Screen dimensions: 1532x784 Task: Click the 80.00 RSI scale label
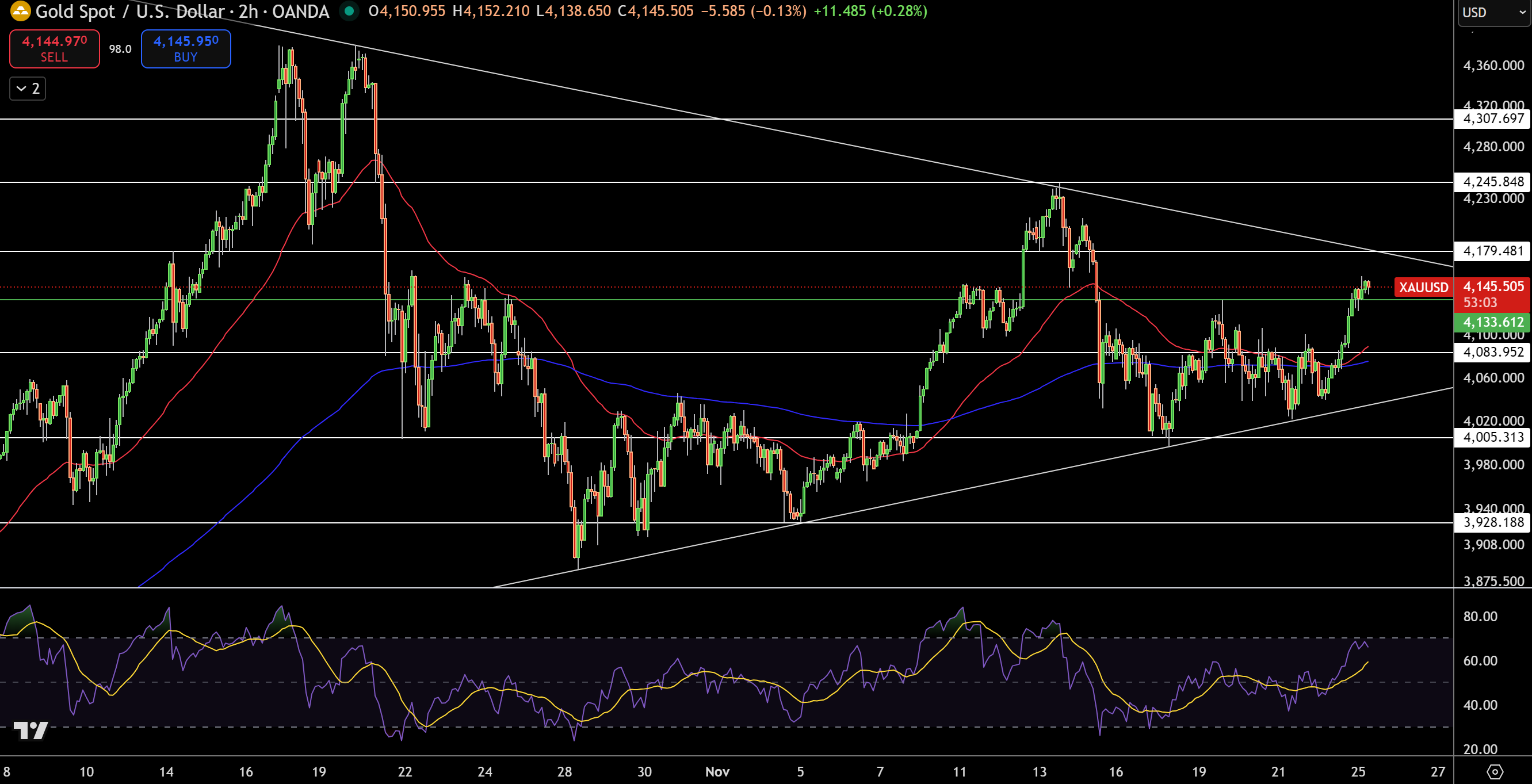click(1480, 616)
